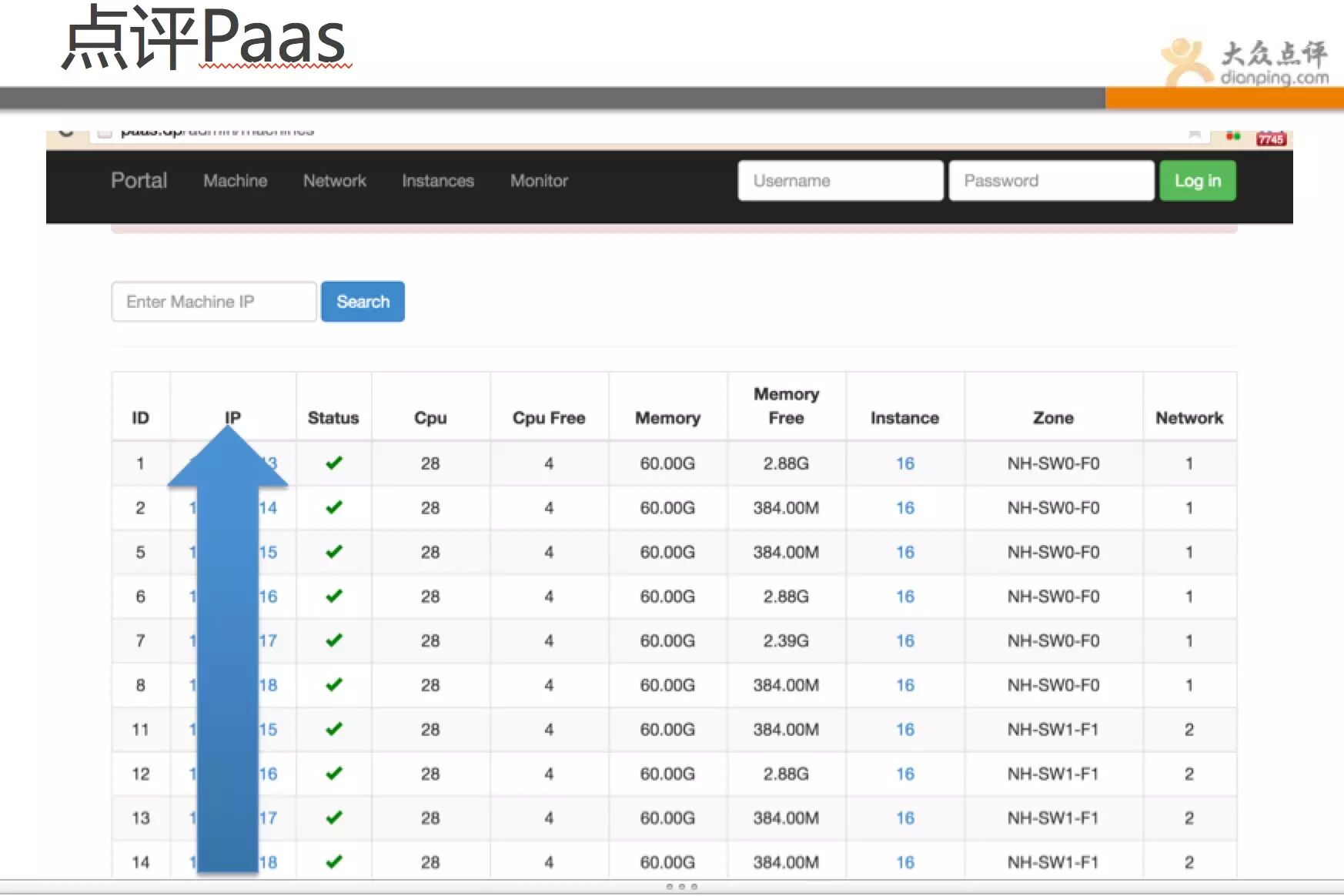The height and width of the screenshot is (896, 1344).
Task: Click zone NH-SW0-F0 in row ID 8
Action: pos(1053,685)
